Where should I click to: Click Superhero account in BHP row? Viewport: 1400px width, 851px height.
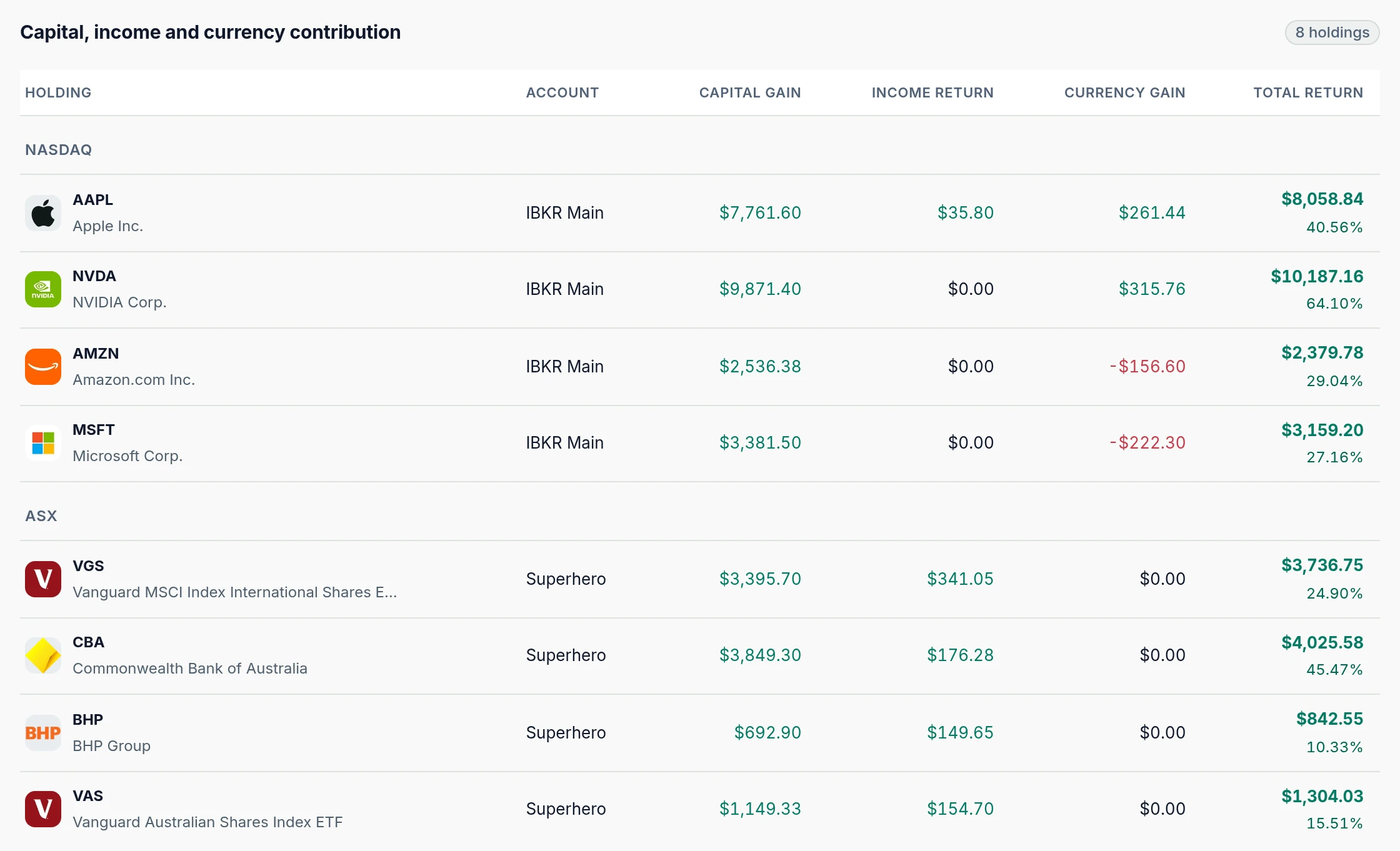click(x=566, y=733)
